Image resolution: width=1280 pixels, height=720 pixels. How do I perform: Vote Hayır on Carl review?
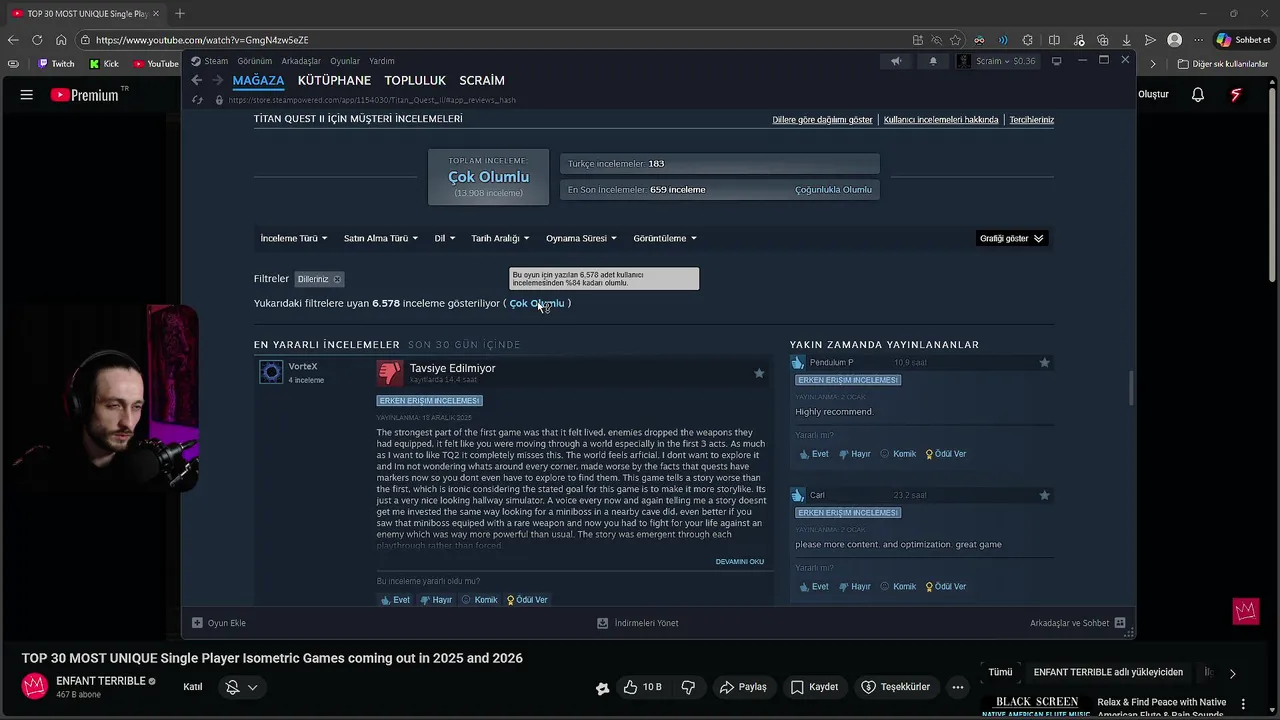(855, 587)
